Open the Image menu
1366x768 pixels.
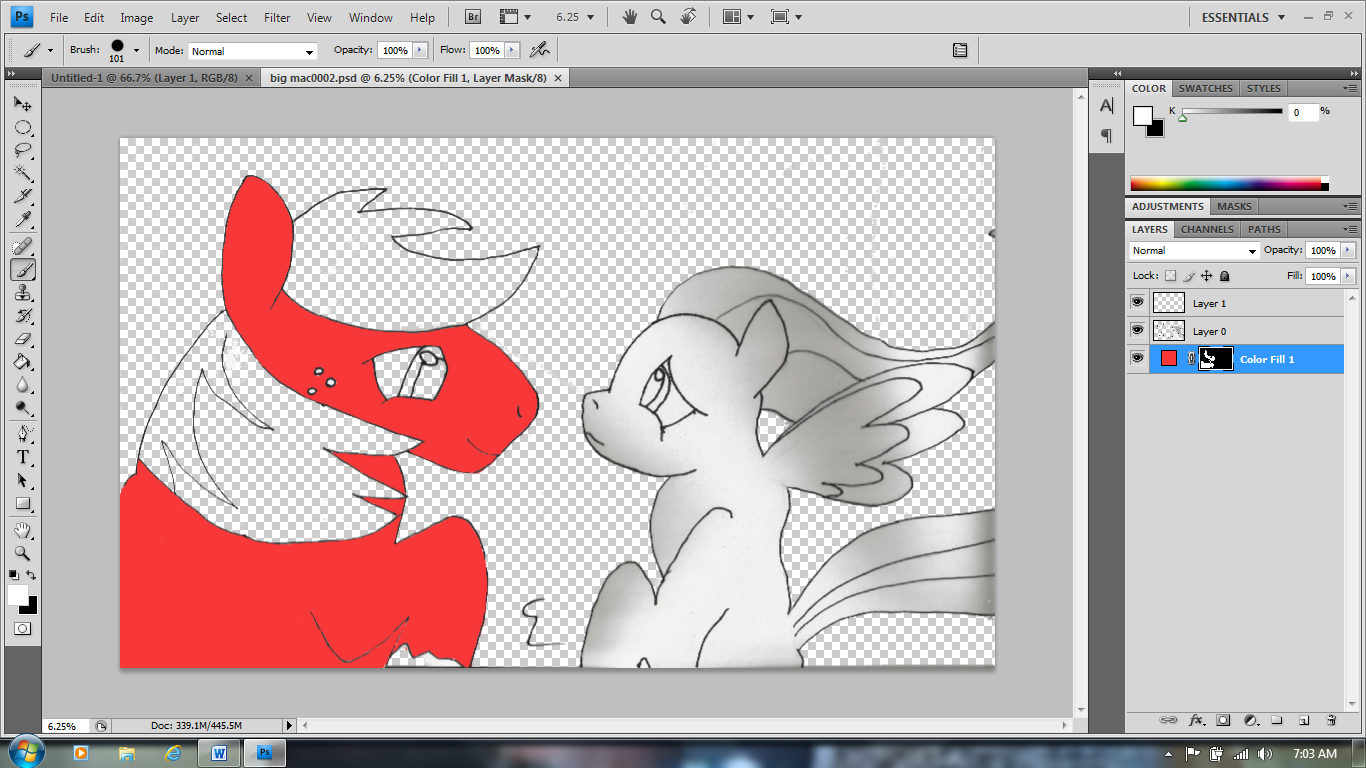pos(137,18)
